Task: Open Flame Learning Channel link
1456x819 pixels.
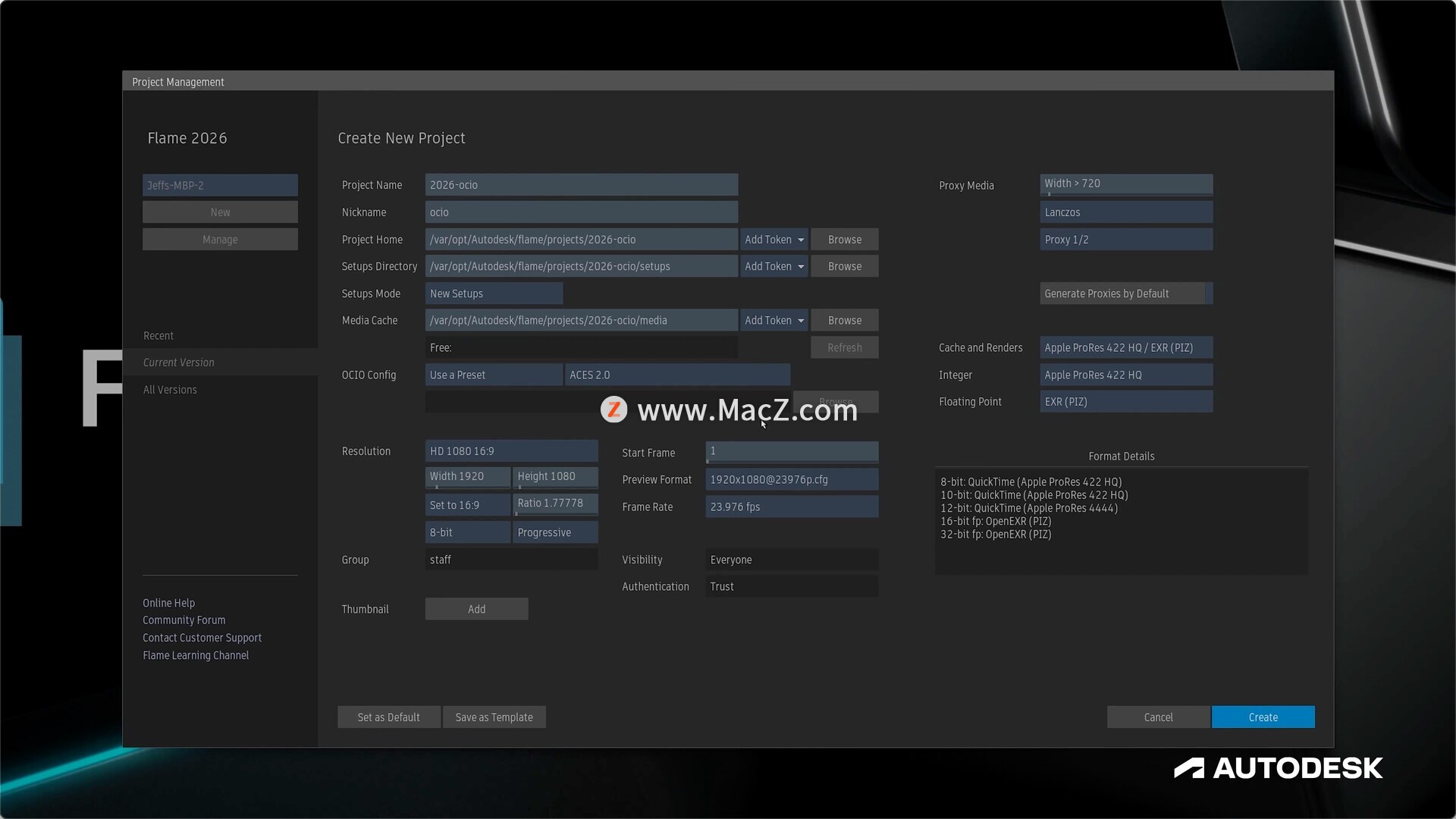Action: (x=196, y=655)
